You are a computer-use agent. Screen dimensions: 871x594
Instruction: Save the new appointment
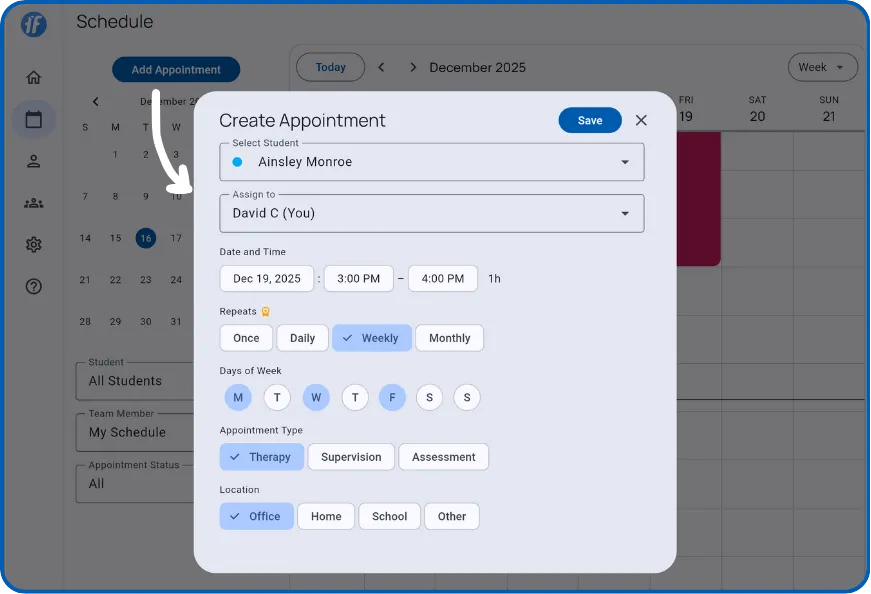[x=590, y=119]
